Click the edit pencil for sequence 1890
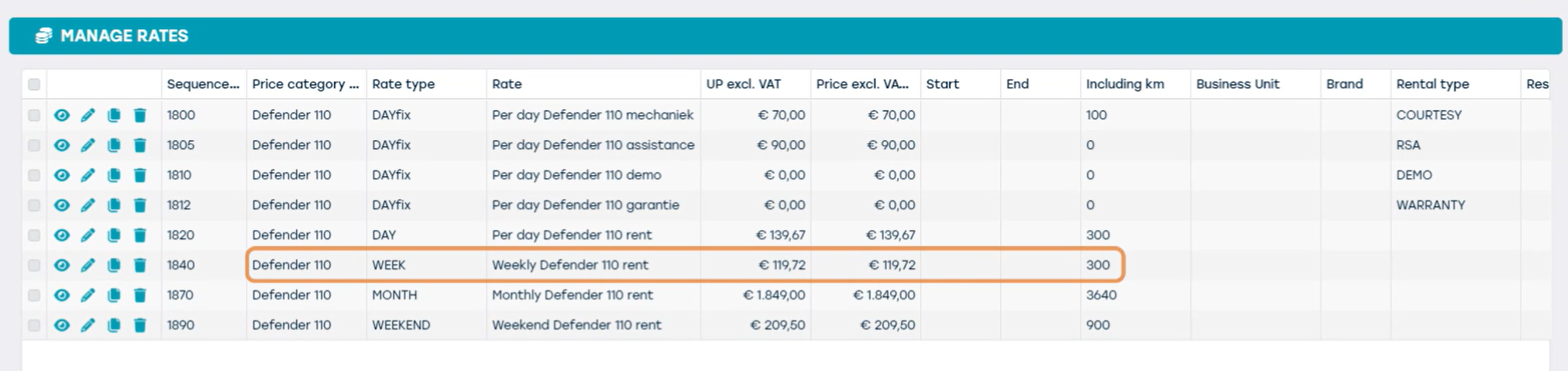1568x371 pixels. point(88,325)
